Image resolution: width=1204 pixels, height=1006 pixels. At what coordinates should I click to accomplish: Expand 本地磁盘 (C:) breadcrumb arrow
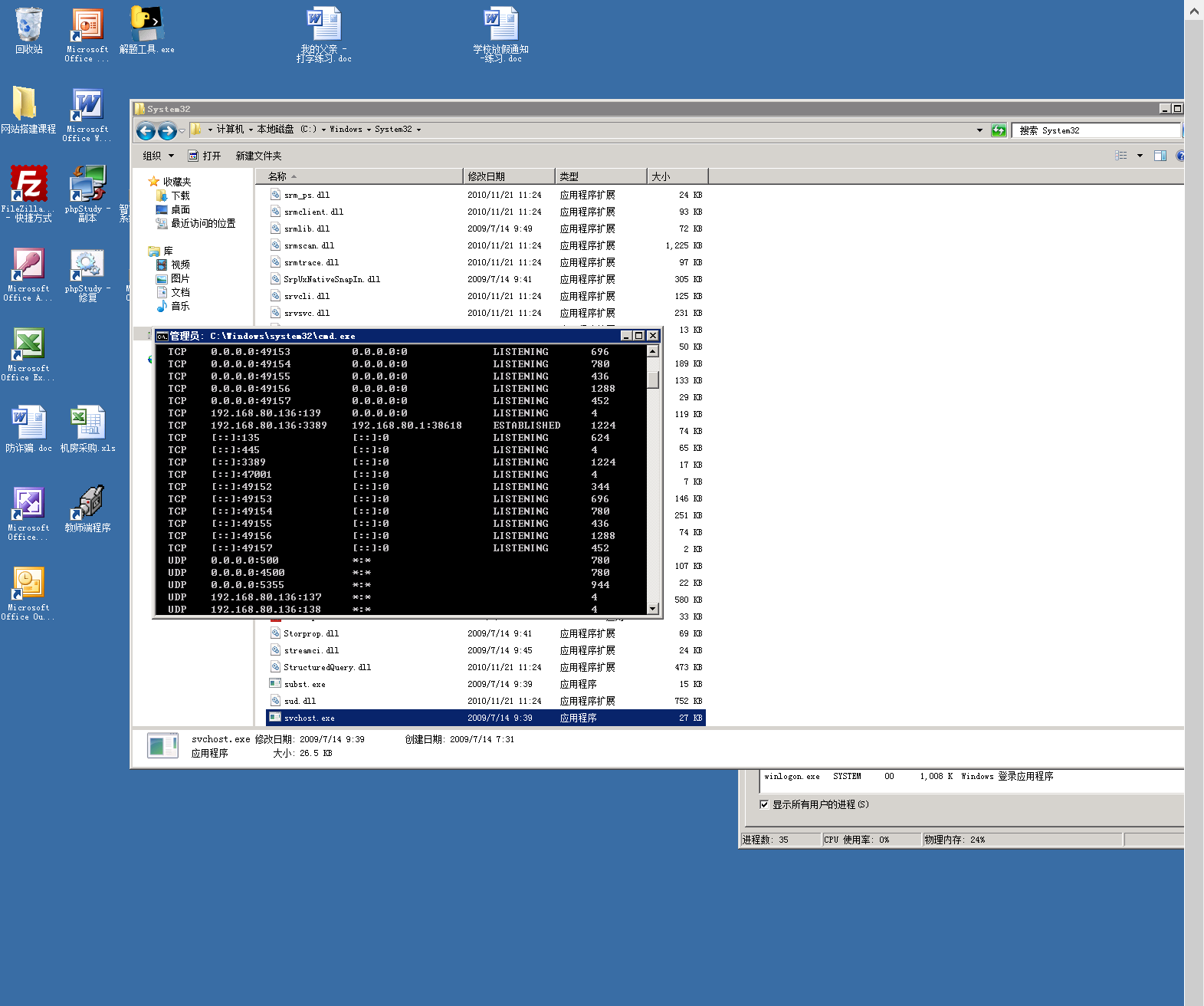click(x=323, y=130)
